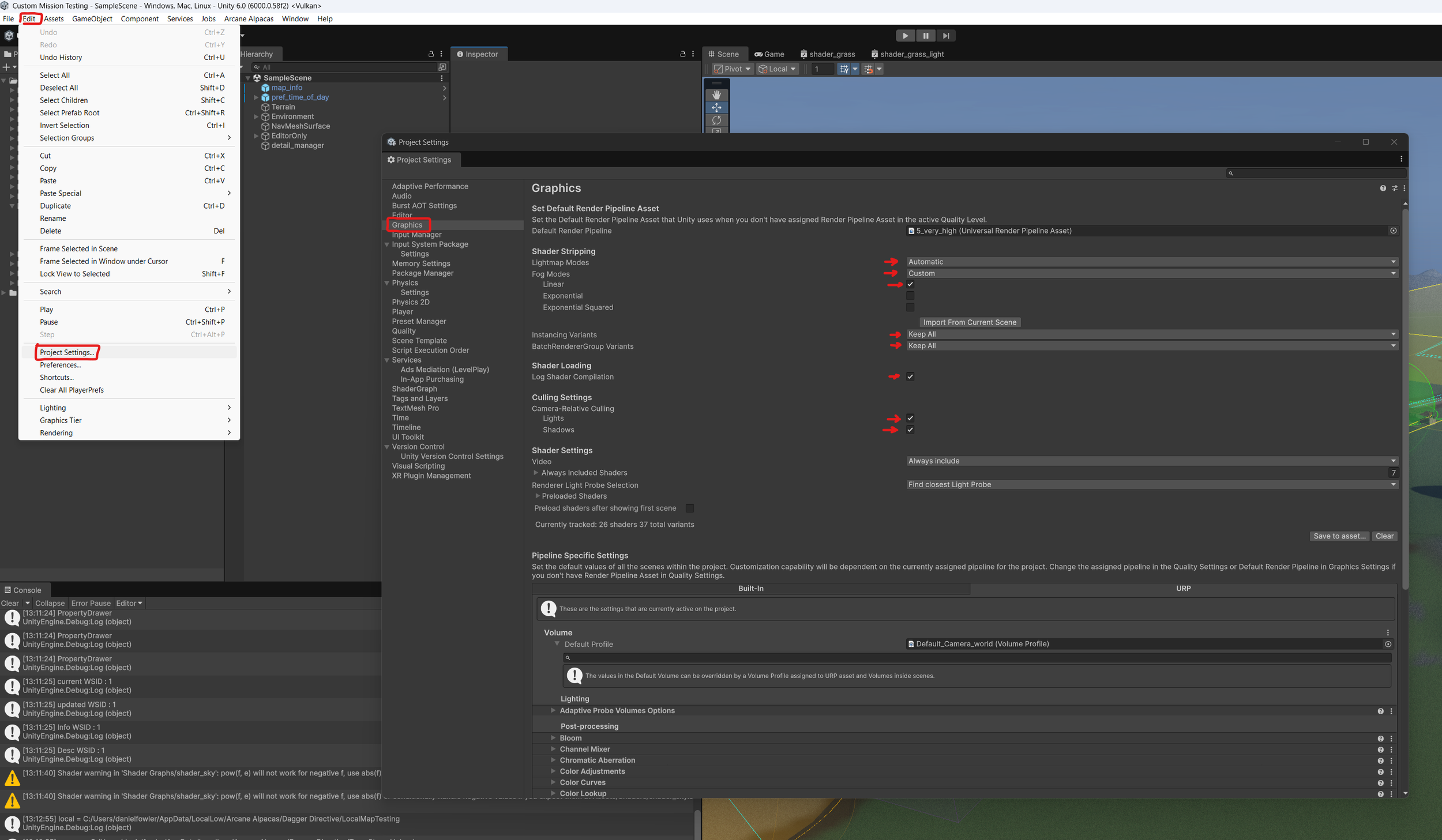Image resolution: width=1442 pixels, height=840 pixels.
Task: Click the Volume section three-dot menu icon
Action: (1388, 633)
